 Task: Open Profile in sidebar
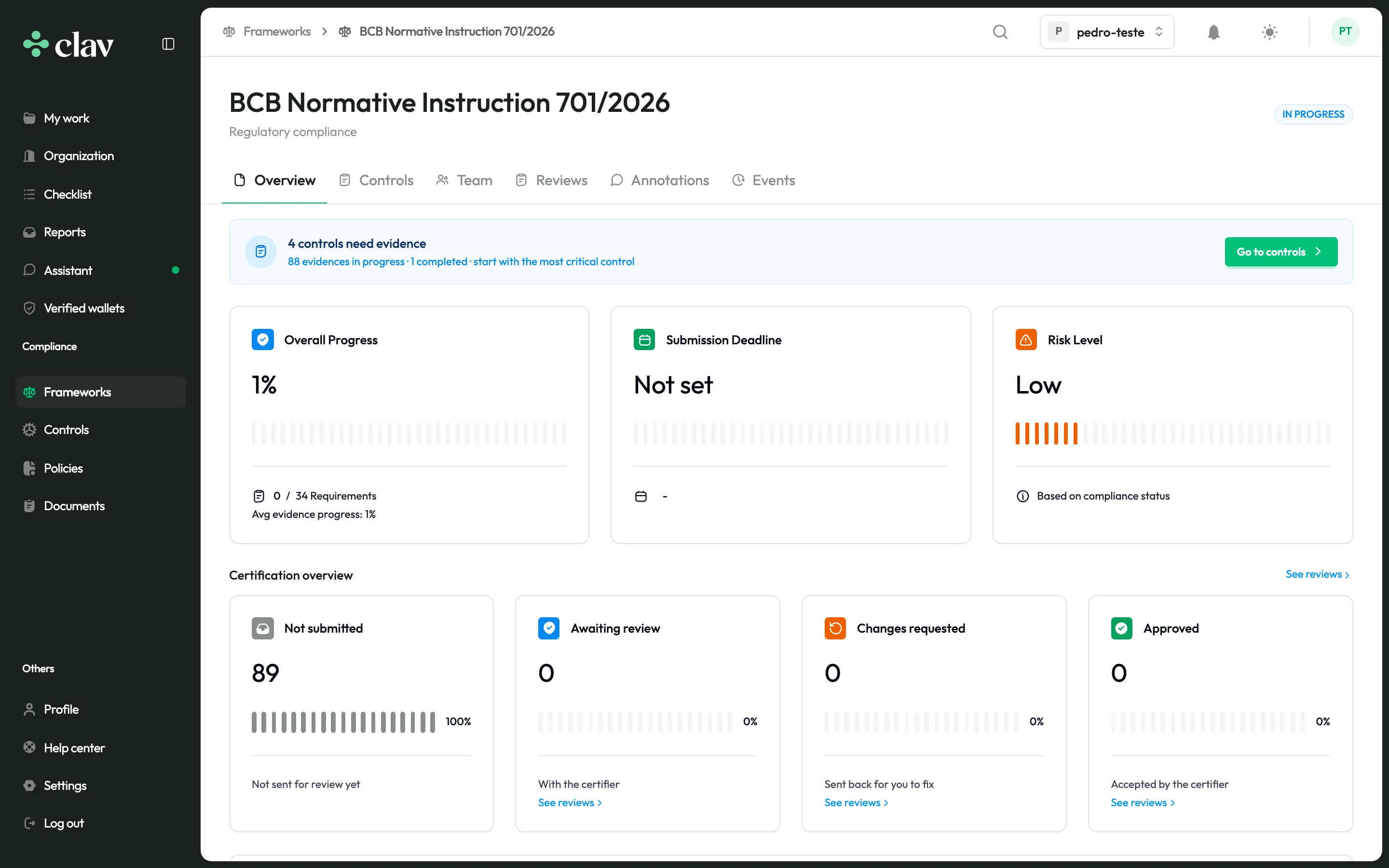(100, 709)
